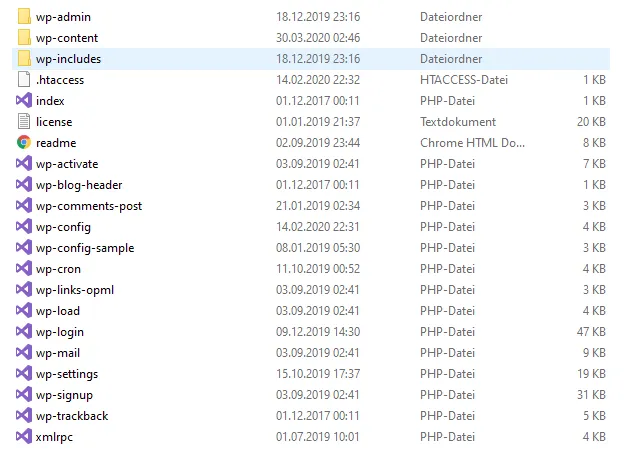
Task: Click the date 15.10.2019 17:37
Action: pyautogui.click(x=318, y=374)
